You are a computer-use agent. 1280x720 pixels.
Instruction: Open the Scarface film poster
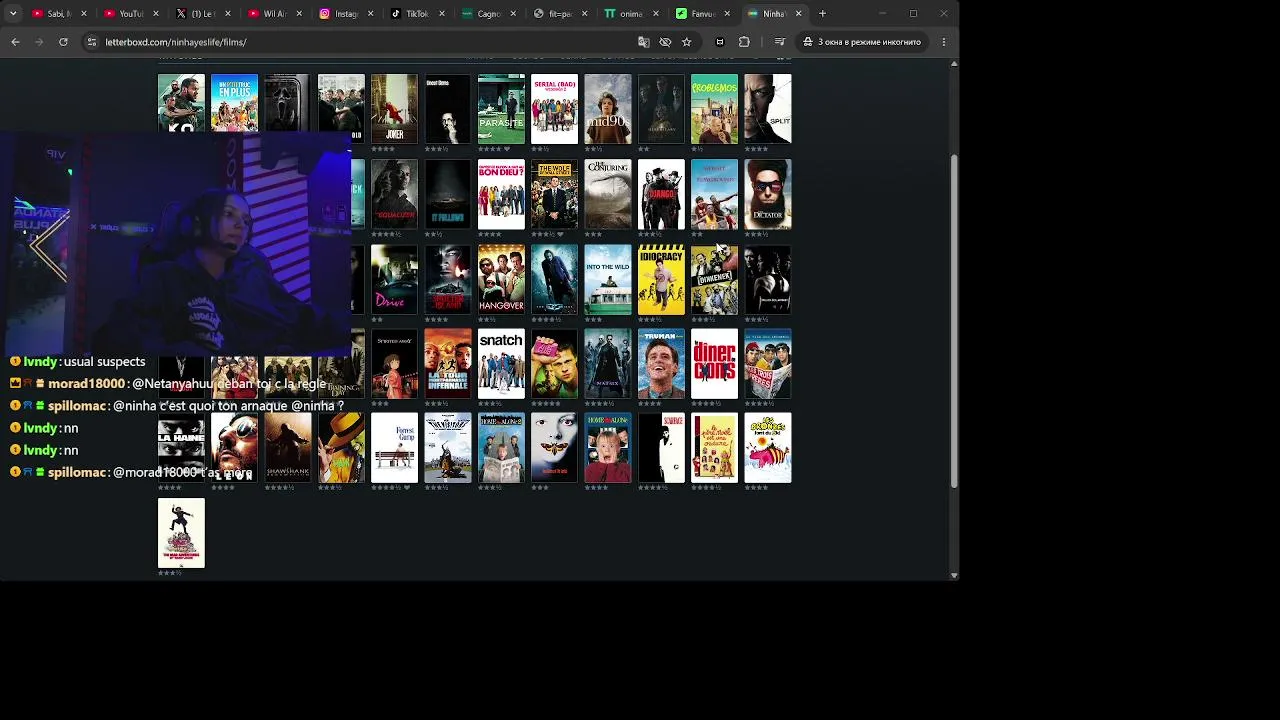[661, 448]
